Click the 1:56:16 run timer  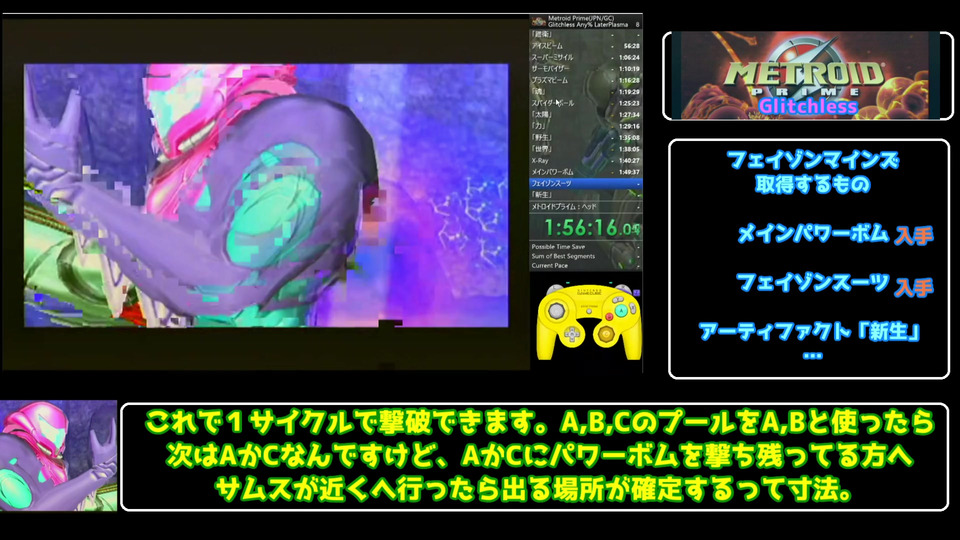(x=591, y=228)
